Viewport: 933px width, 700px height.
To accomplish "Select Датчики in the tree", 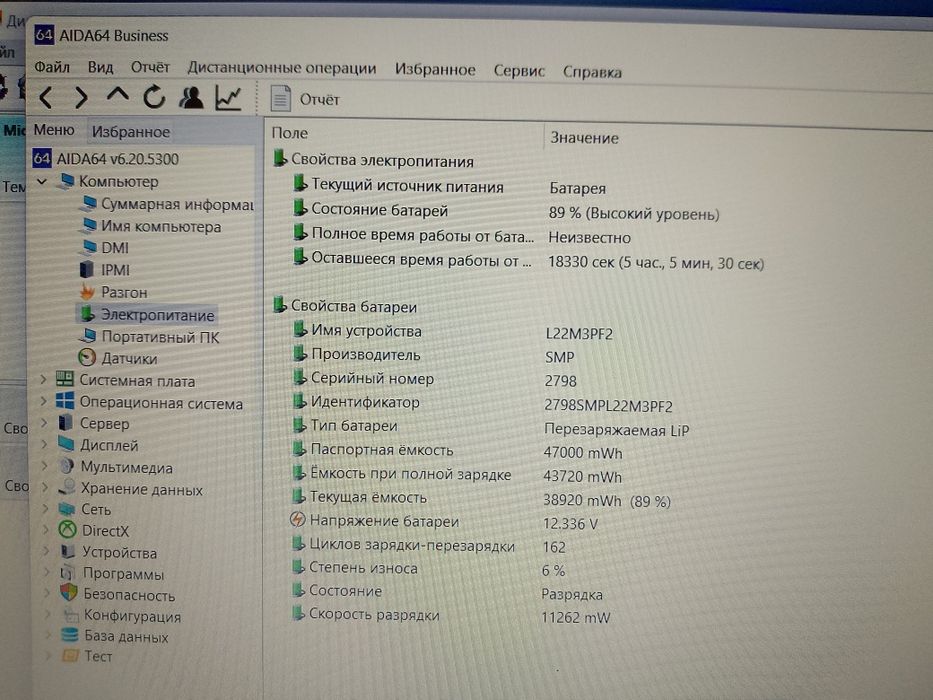I will [118, 358].
